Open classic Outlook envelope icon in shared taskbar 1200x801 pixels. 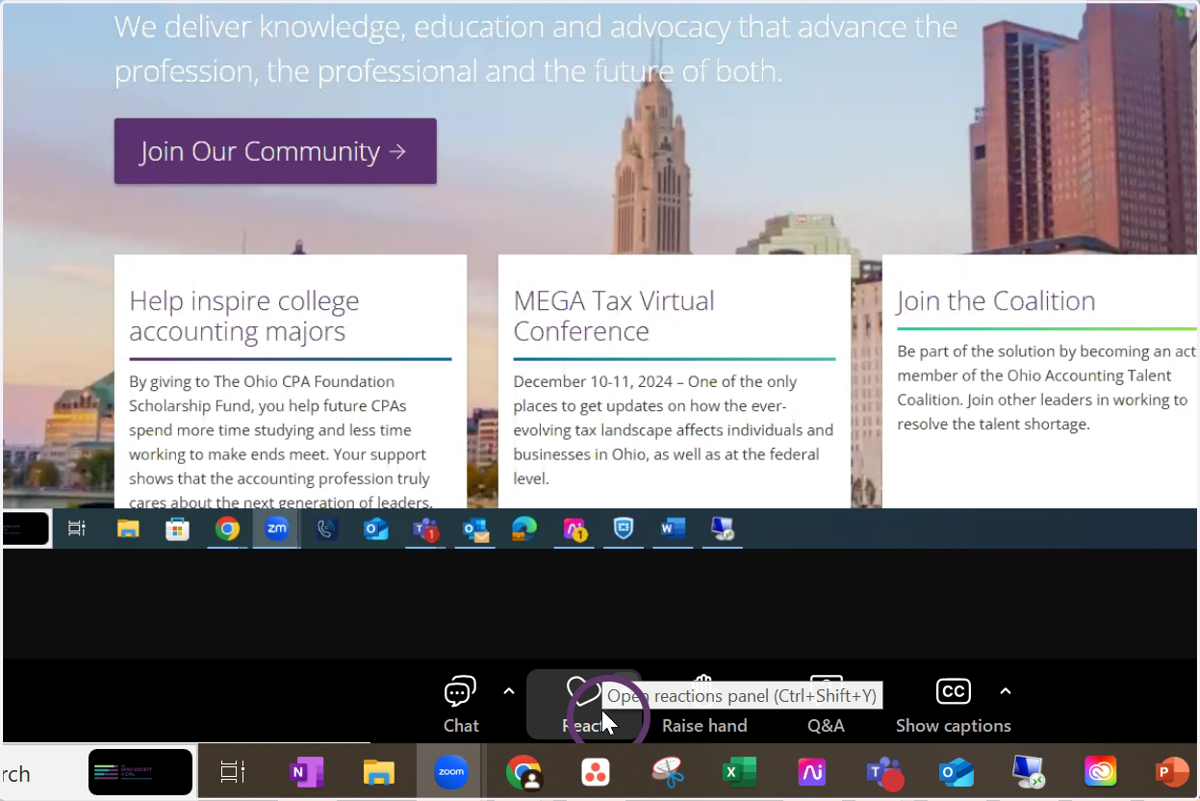tap(475, 529)
